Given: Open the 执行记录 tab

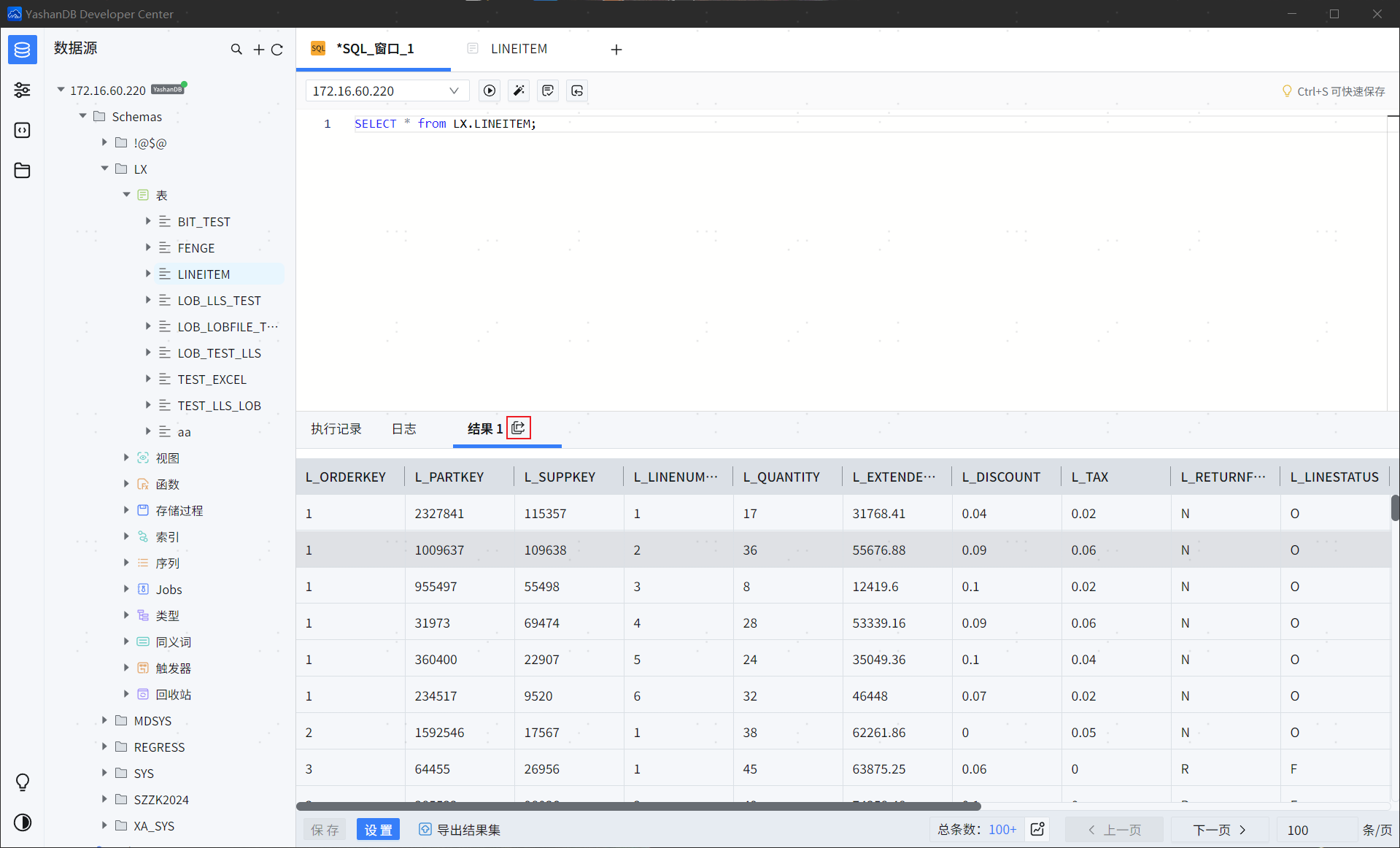Looking at the screenshot, I should point(336,429).
